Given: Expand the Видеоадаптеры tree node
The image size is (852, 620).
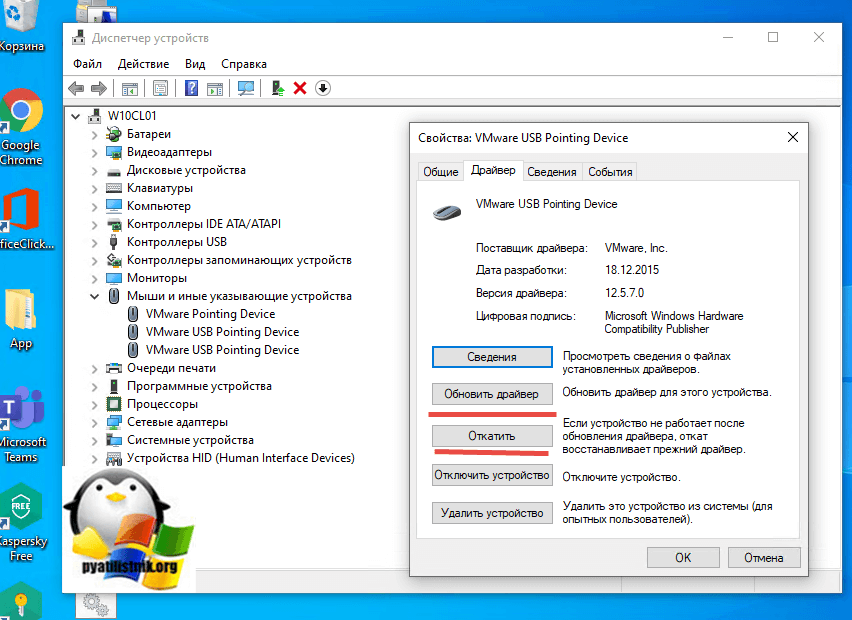Looking at the screenshot, I should pos(95,152).
